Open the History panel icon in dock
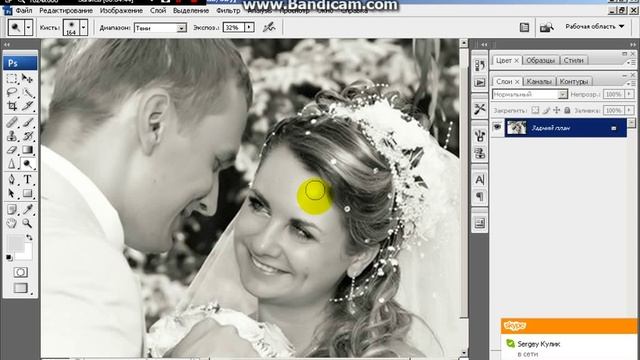 tap(480, 65)
